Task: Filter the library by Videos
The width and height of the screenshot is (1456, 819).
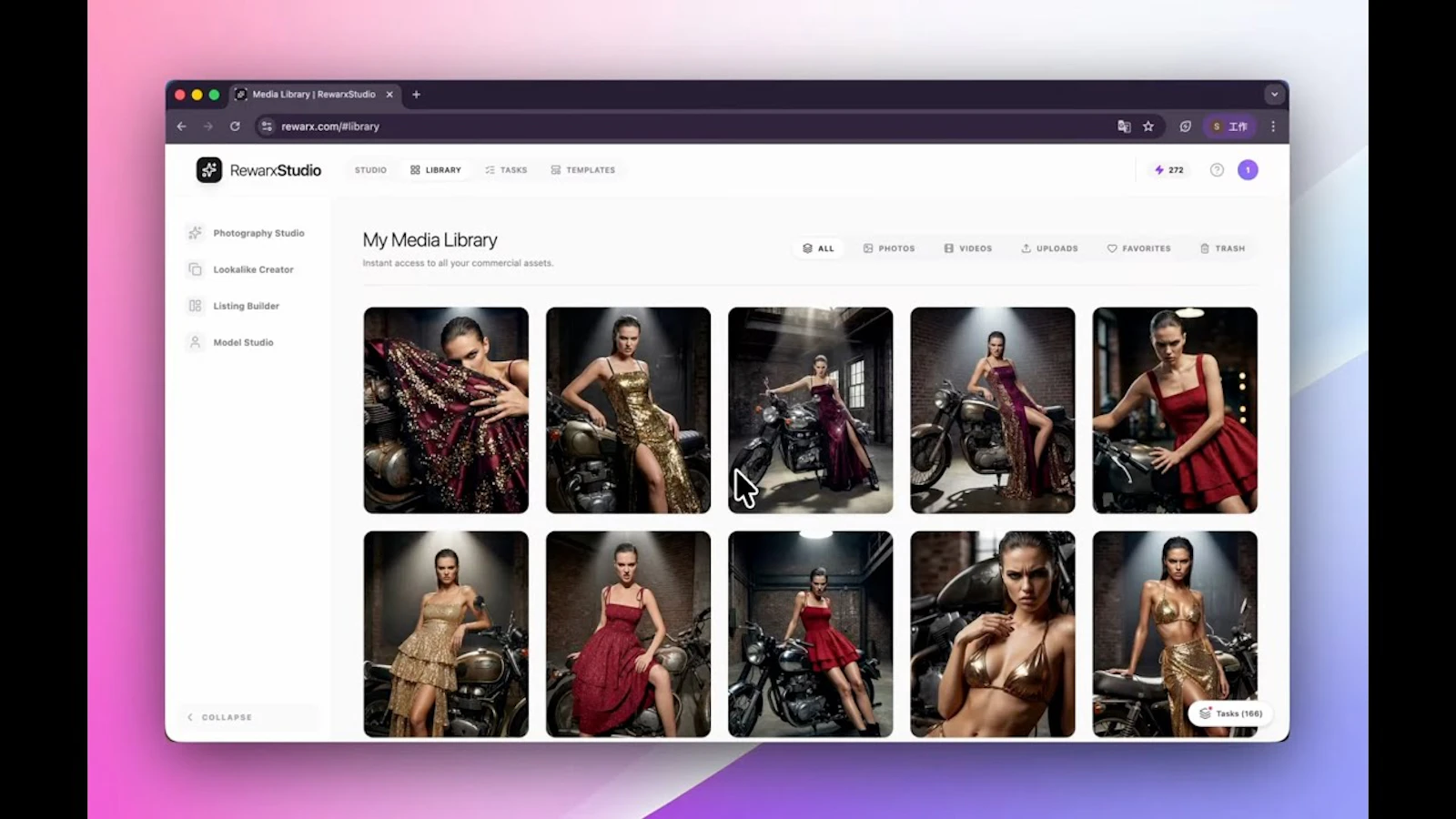Action: click(968, 248)
